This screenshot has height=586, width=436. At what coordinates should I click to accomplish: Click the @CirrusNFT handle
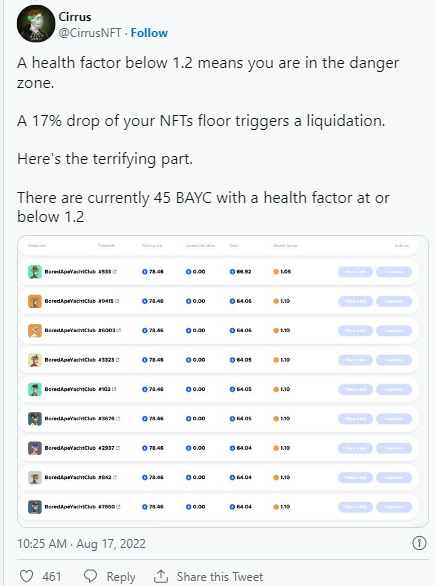tap(90, 33)
